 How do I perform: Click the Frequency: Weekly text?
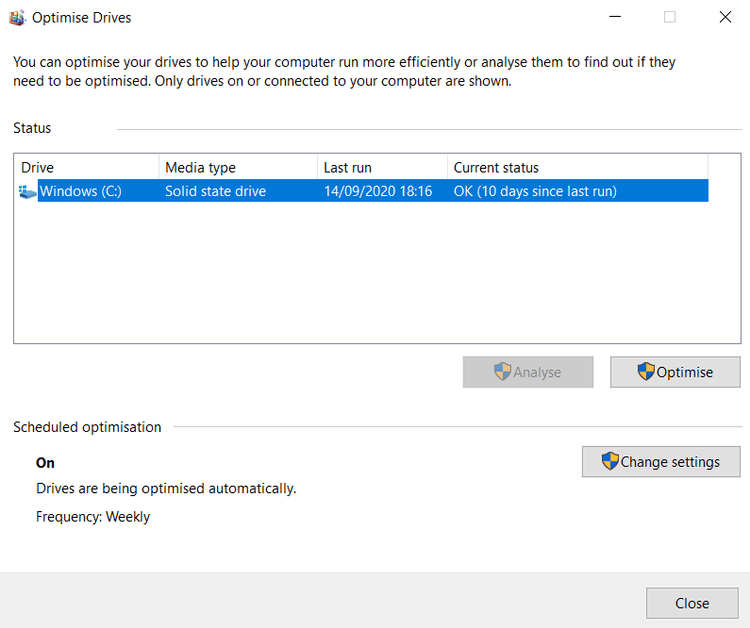point(93,517)
